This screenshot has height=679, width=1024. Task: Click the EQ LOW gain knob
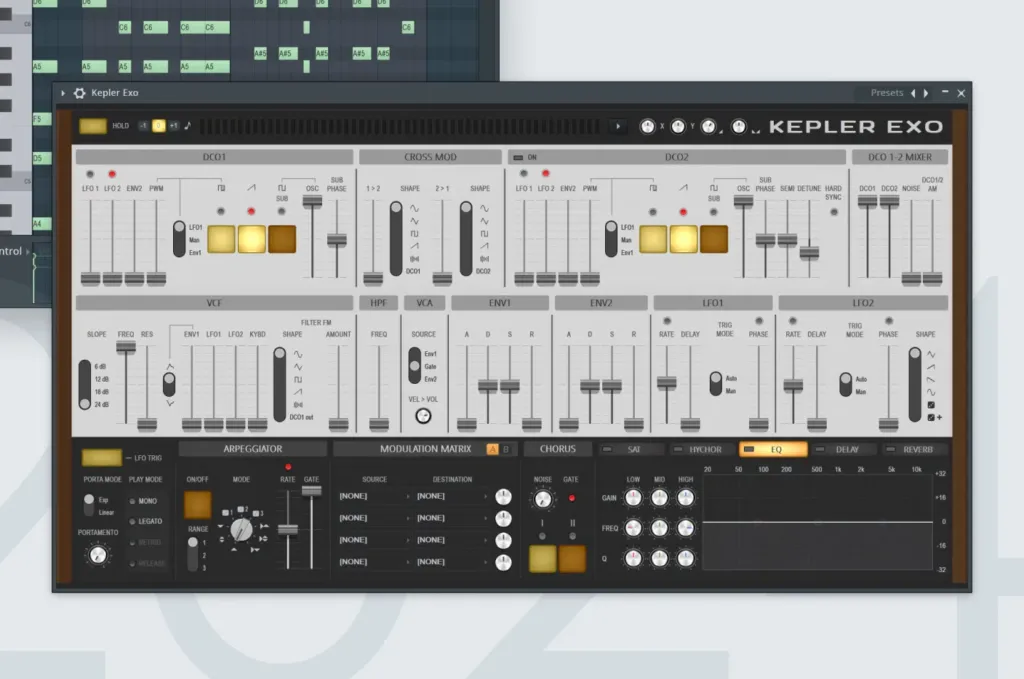[x=633, y=498]
